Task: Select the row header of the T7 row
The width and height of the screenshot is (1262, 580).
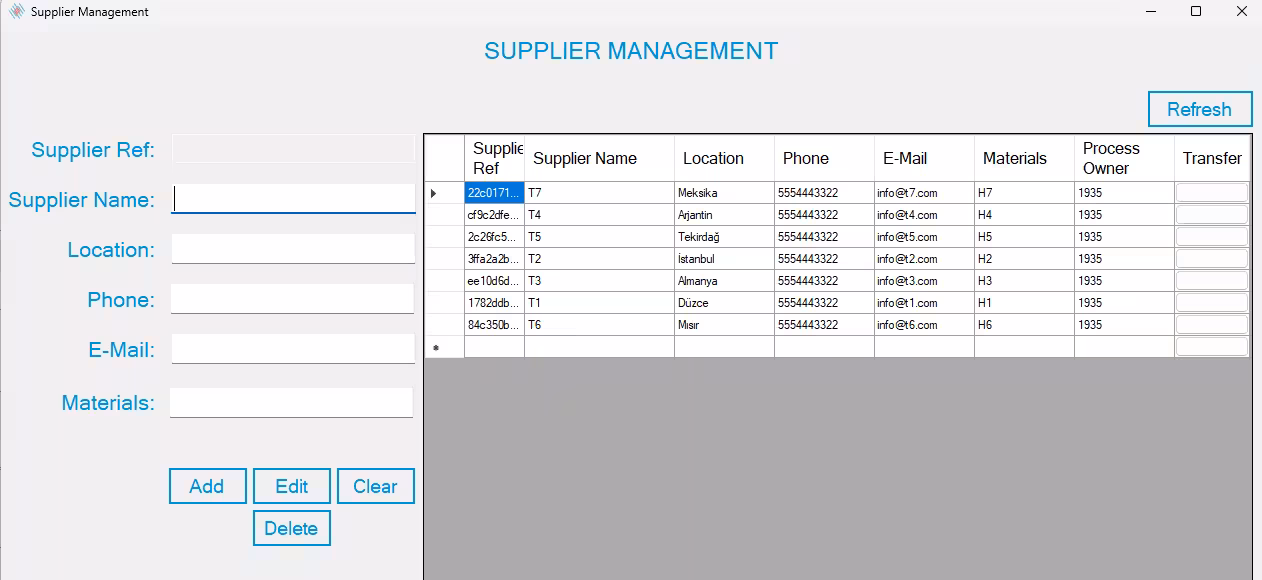Action: [x=444, y=193]
